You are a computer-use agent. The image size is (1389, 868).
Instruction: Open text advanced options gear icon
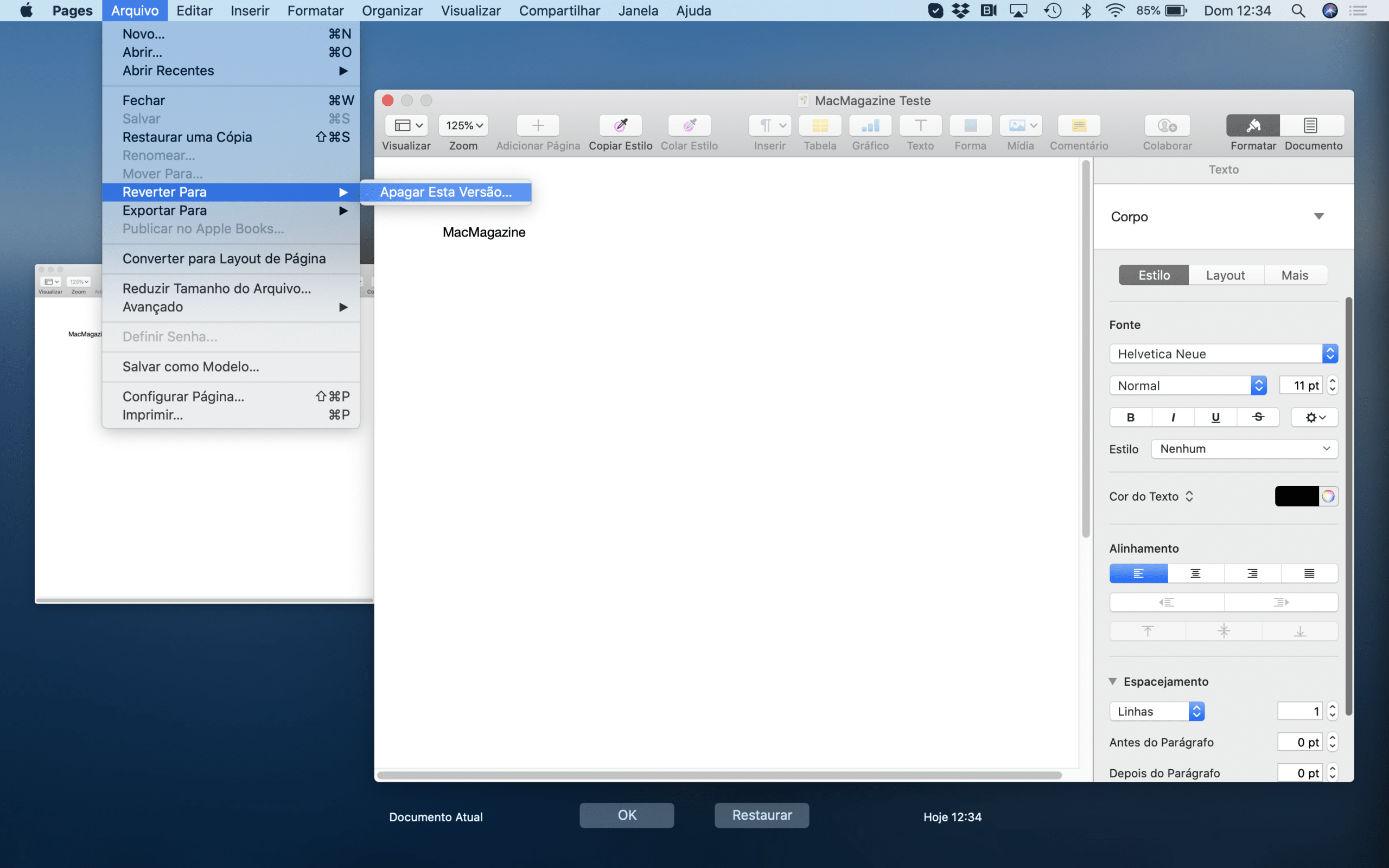tap(1314, 417)
